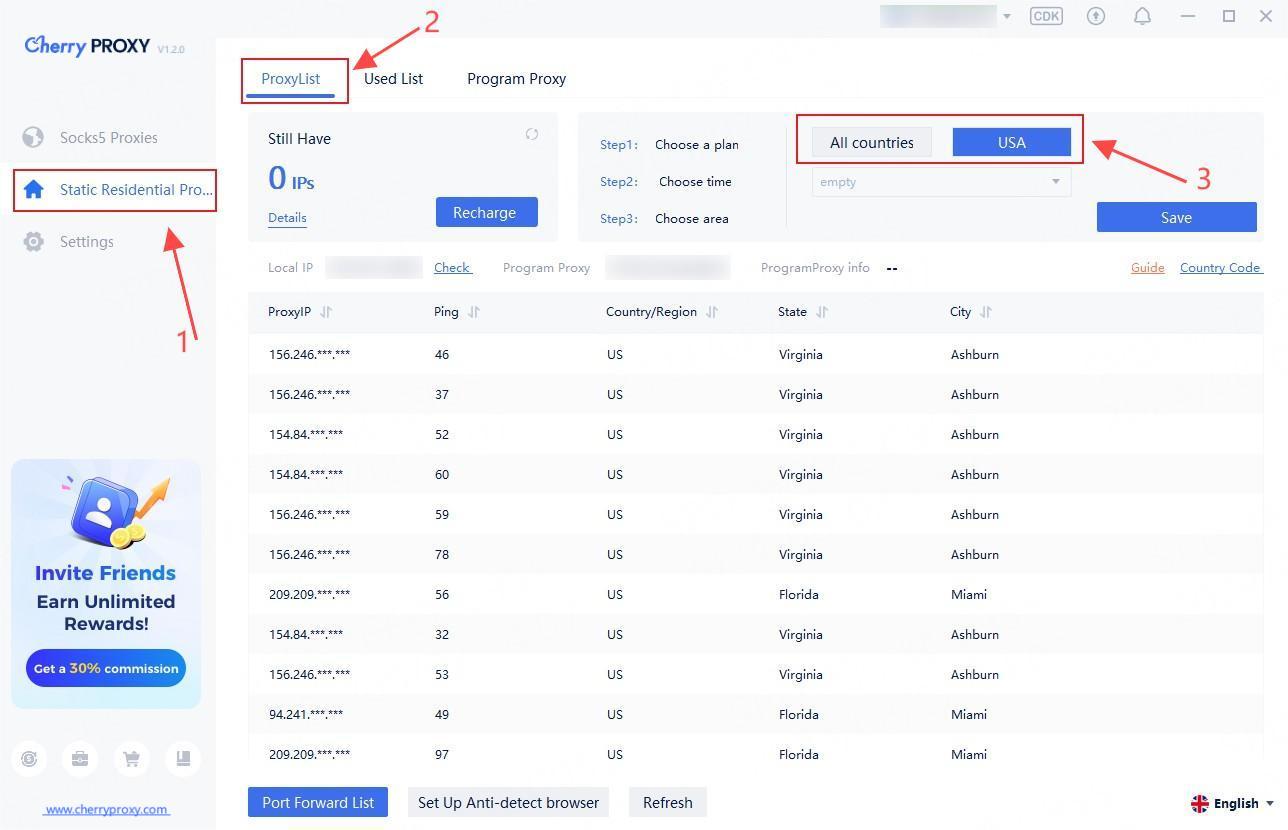Click the briefcase icon in sidebar

[80, 759]
